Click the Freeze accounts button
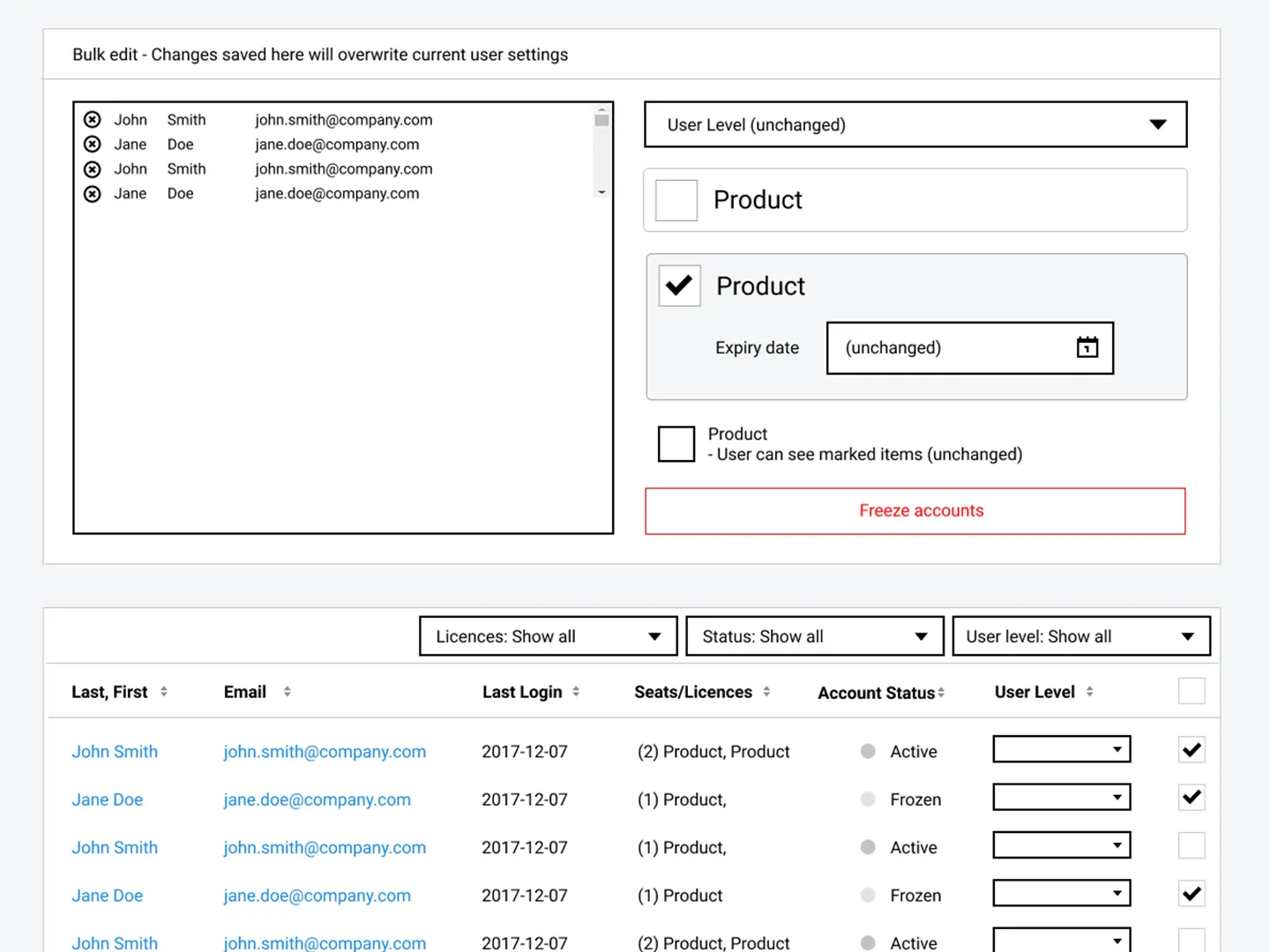This screenshot has width=1270, height=952. [x=915, y=511]
